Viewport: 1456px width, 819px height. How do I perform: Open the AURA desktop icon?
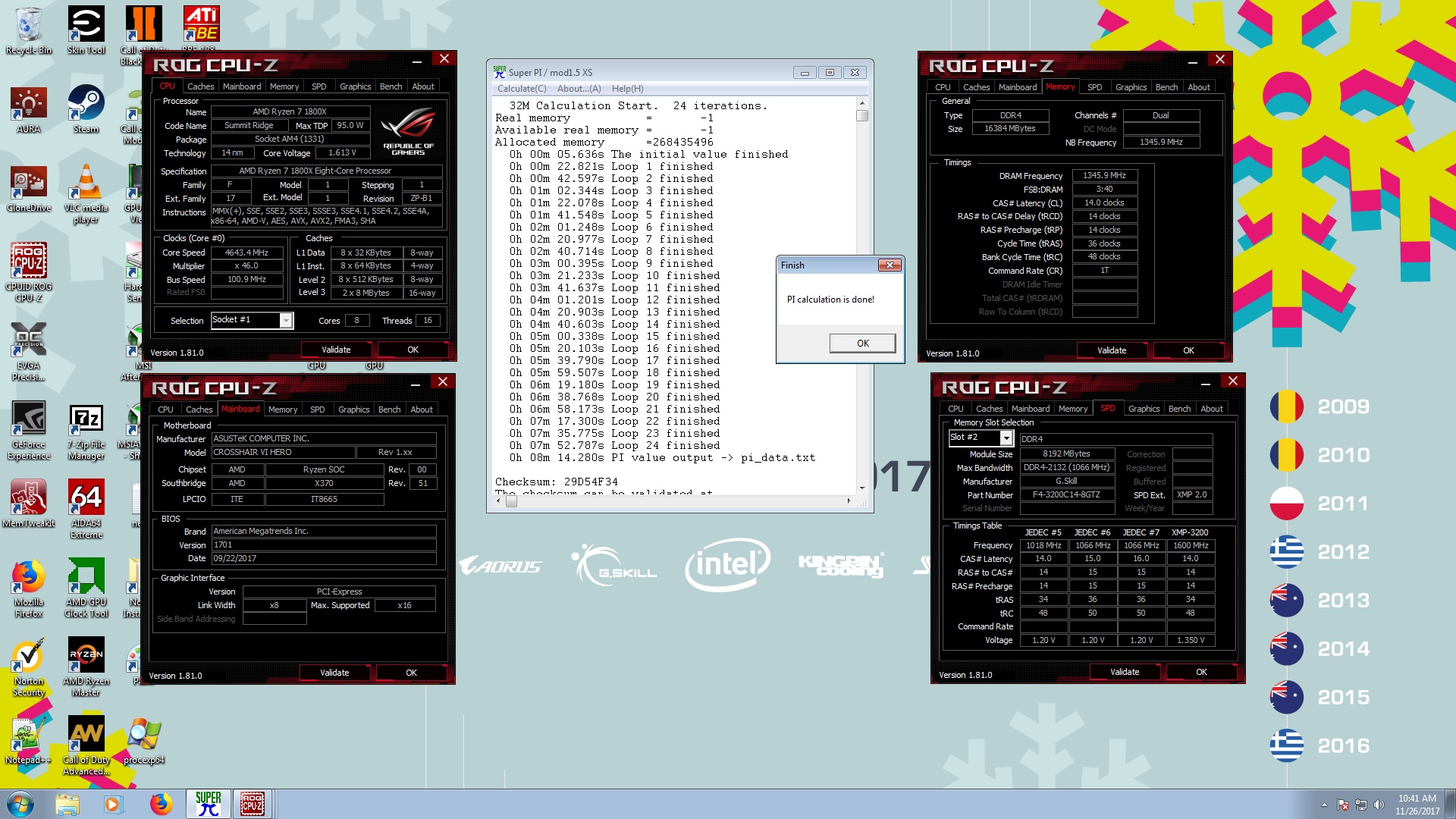29,109
